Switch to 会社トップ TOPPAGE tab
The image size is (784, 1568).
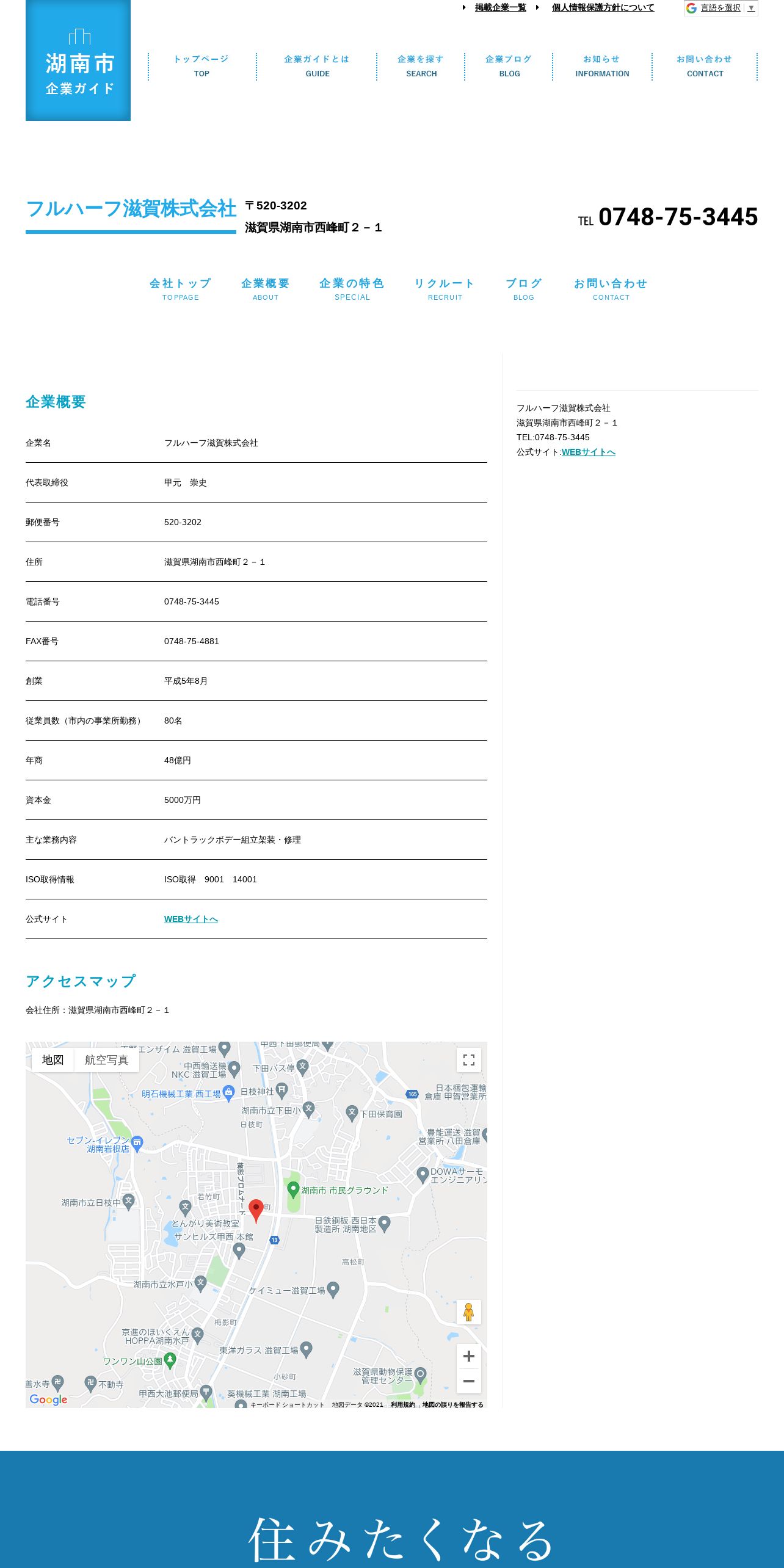181,289
